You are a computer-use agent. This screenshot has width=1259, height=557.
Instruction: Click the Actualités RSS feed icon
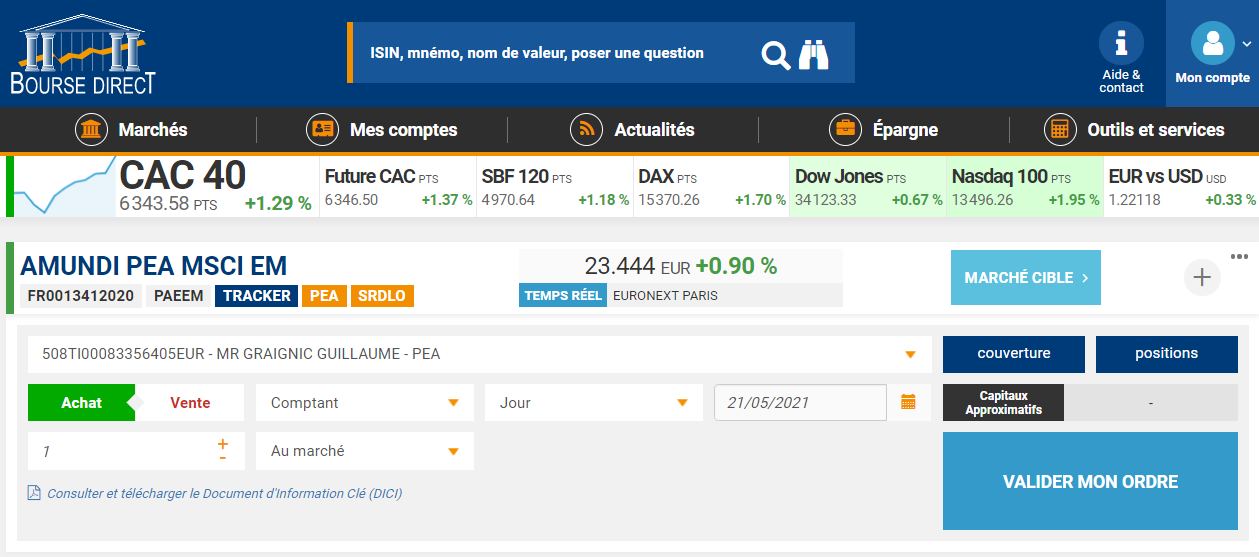[x=586, y=130]
